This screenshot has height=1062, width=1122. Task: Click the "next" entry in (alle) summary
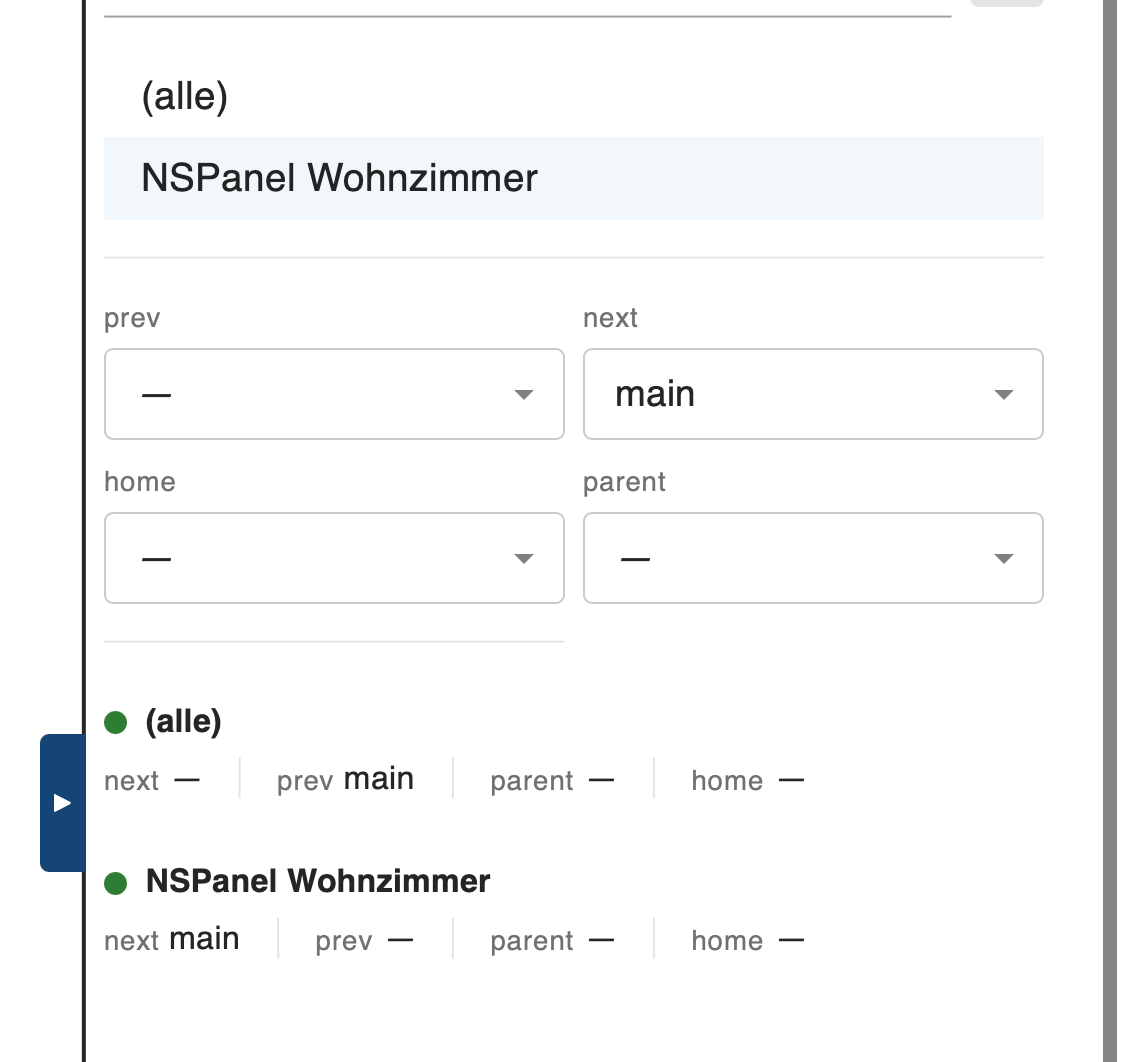click(152, 780)
